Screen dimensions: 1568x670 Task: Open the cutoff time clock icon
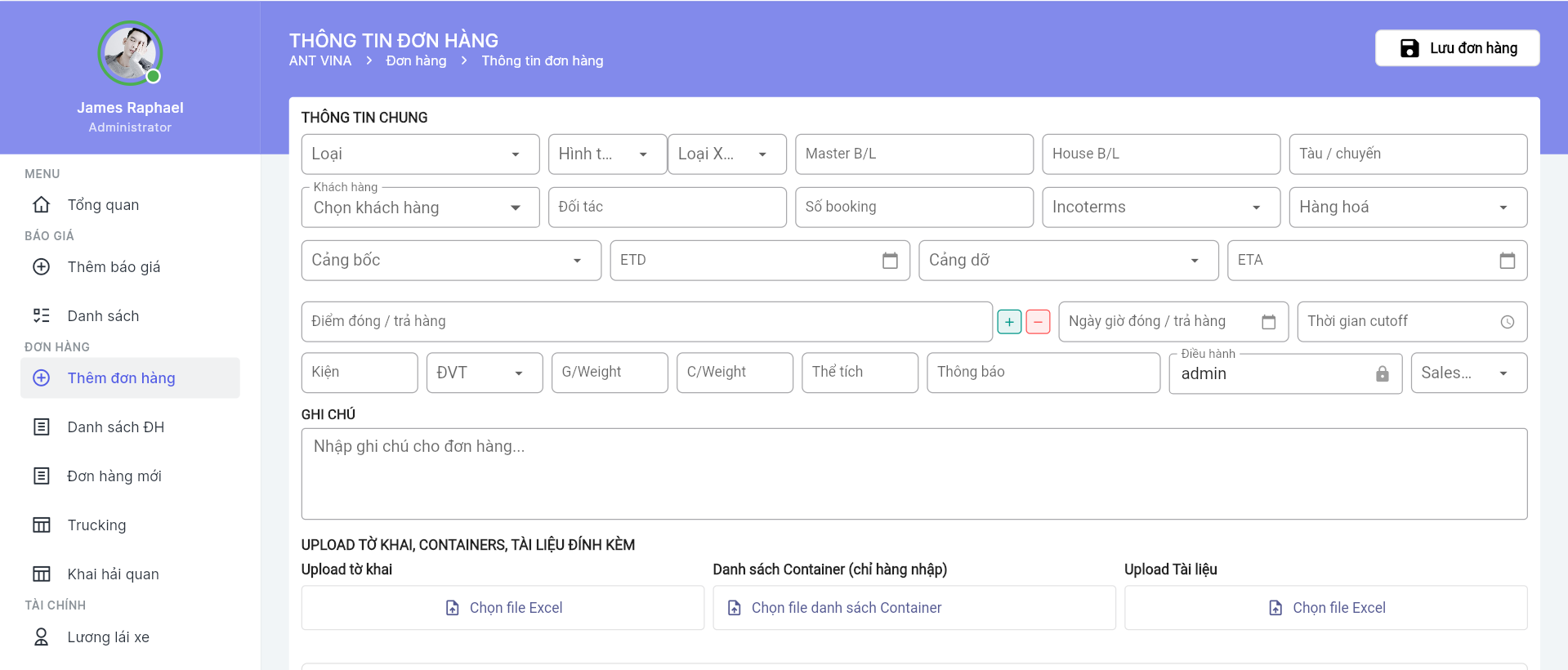point(1507,322)
